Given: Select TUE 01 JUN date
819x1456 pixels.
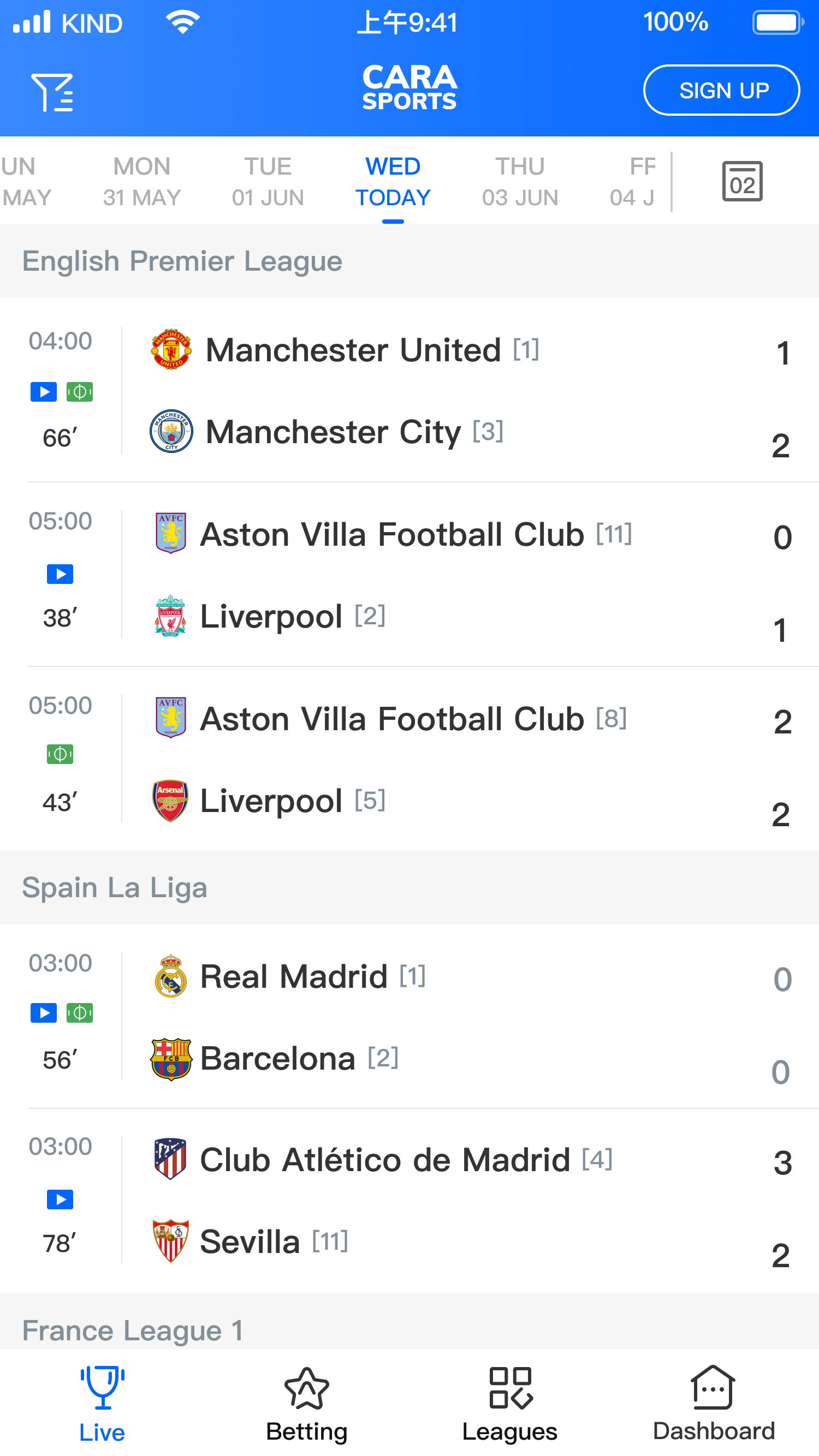Looking at the screenshot, I should 268,181.
